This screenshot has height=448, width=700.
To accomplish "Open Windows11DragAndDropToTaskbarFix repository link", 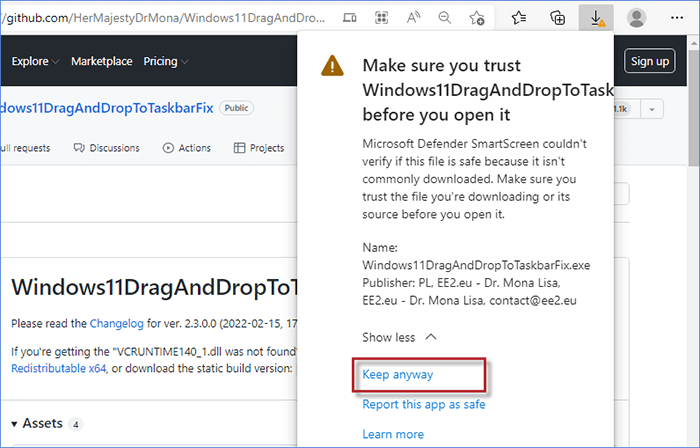I will tap(107, 108).
